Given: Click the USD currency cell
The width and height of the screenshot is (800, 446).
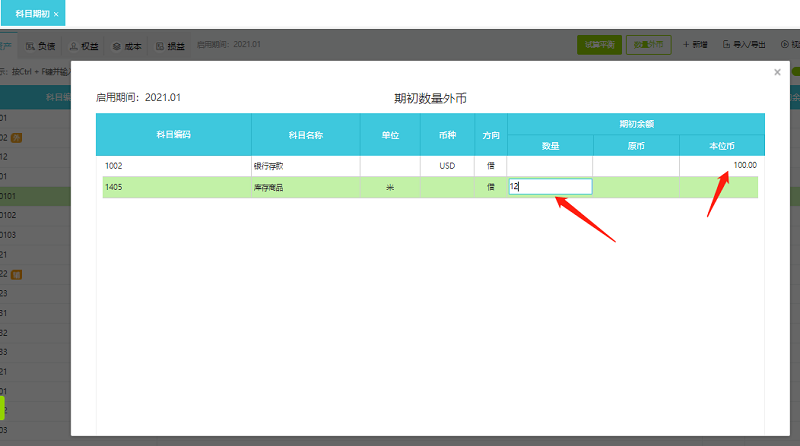Looking at the screenshot, I should pyautogui.click(x=447, y=166).
